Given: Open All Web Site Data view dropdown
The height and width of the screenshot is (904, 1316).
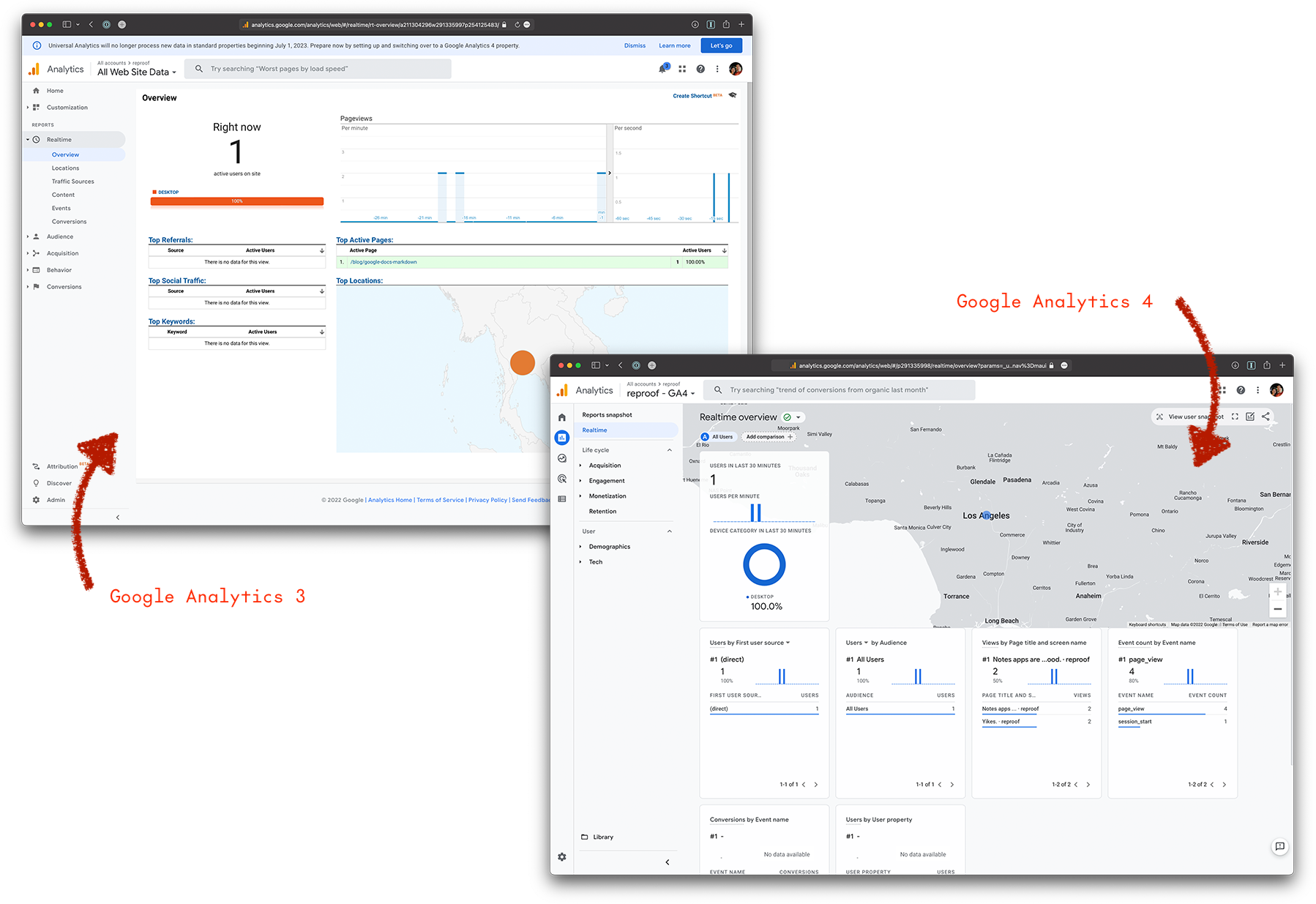Looking at the screenshot, I should coord(137,72).
